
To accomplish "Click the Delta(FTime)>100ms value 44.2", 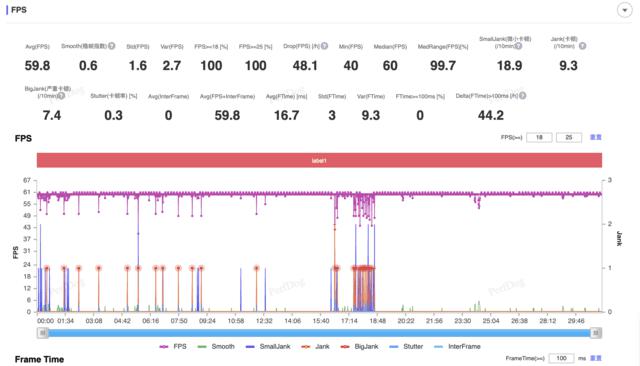I will click(x=491, y=115).
